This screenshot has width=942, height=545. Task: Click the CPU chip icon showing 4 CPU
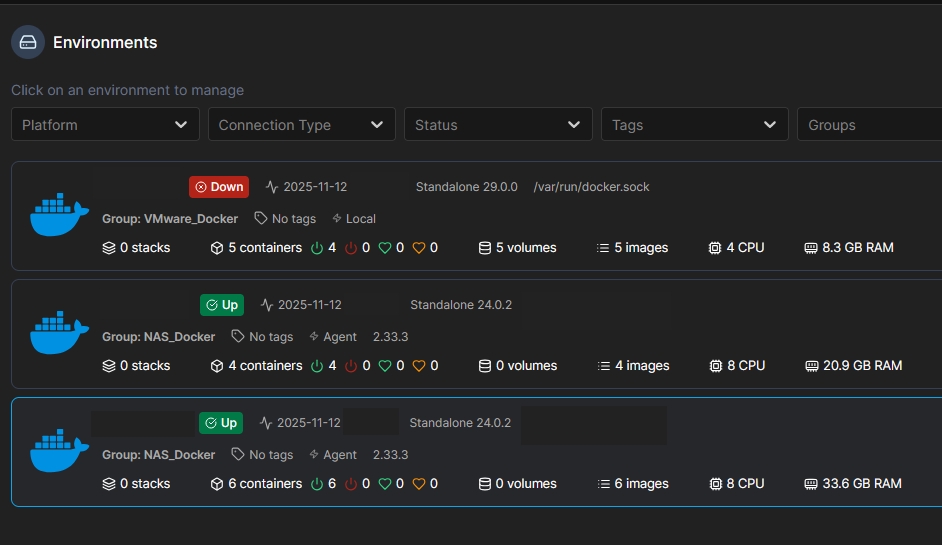click(x=715, y=248)
